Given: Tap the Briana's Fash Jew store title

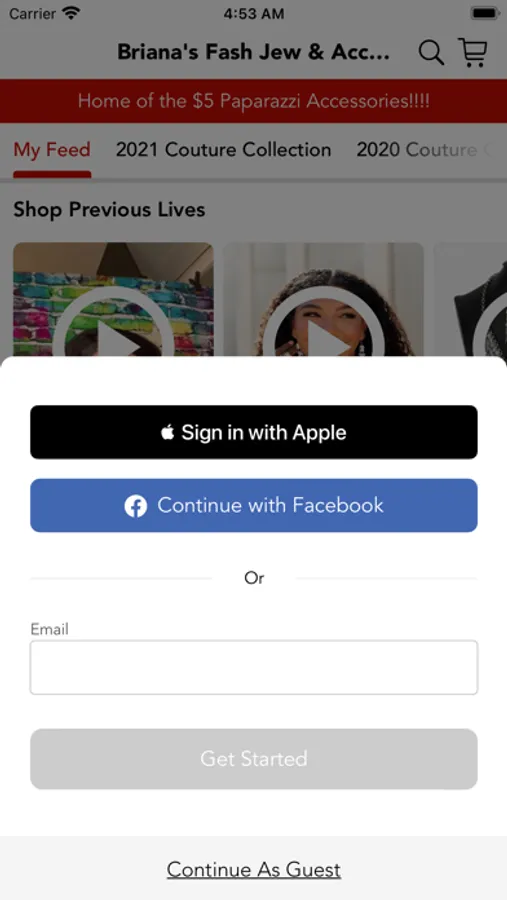Looking at the screenshot, I should tap(253, 53).
